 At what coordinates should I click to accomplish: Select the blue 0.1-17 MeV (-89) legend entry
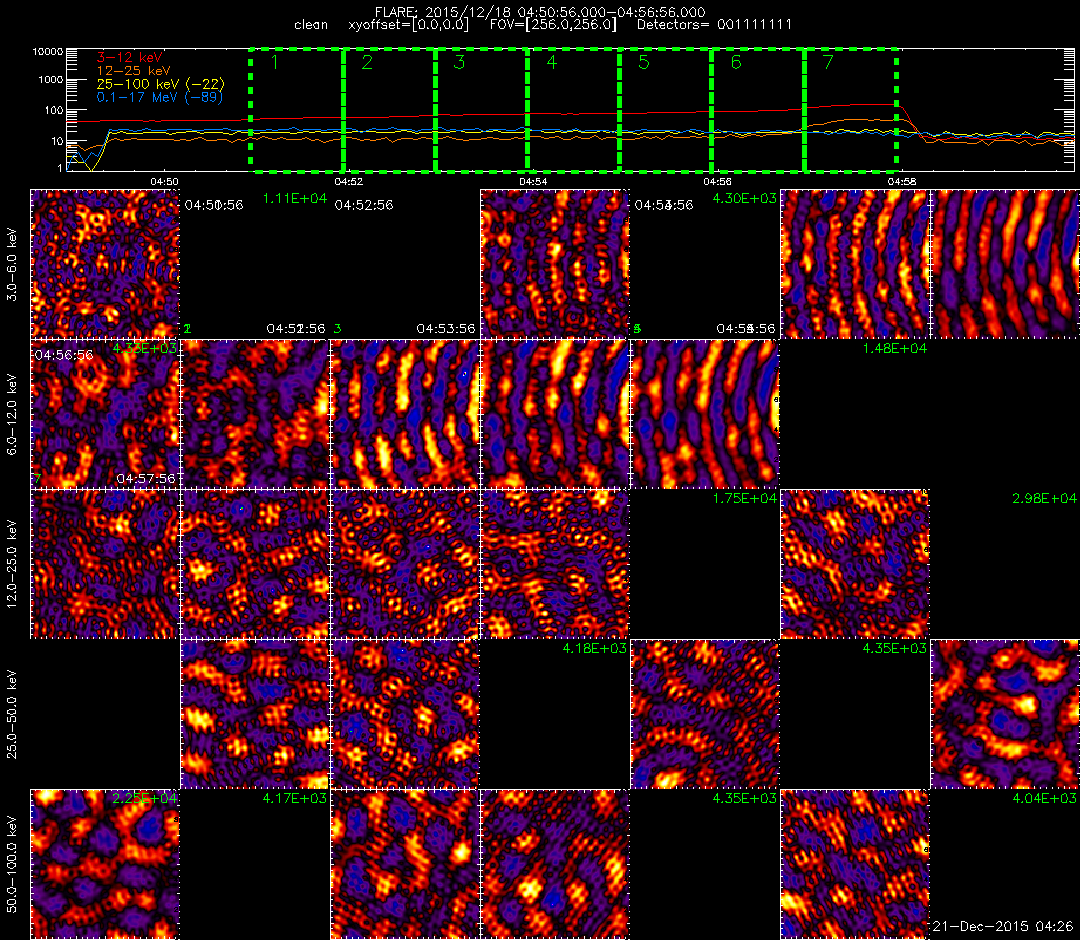[160, 97]
